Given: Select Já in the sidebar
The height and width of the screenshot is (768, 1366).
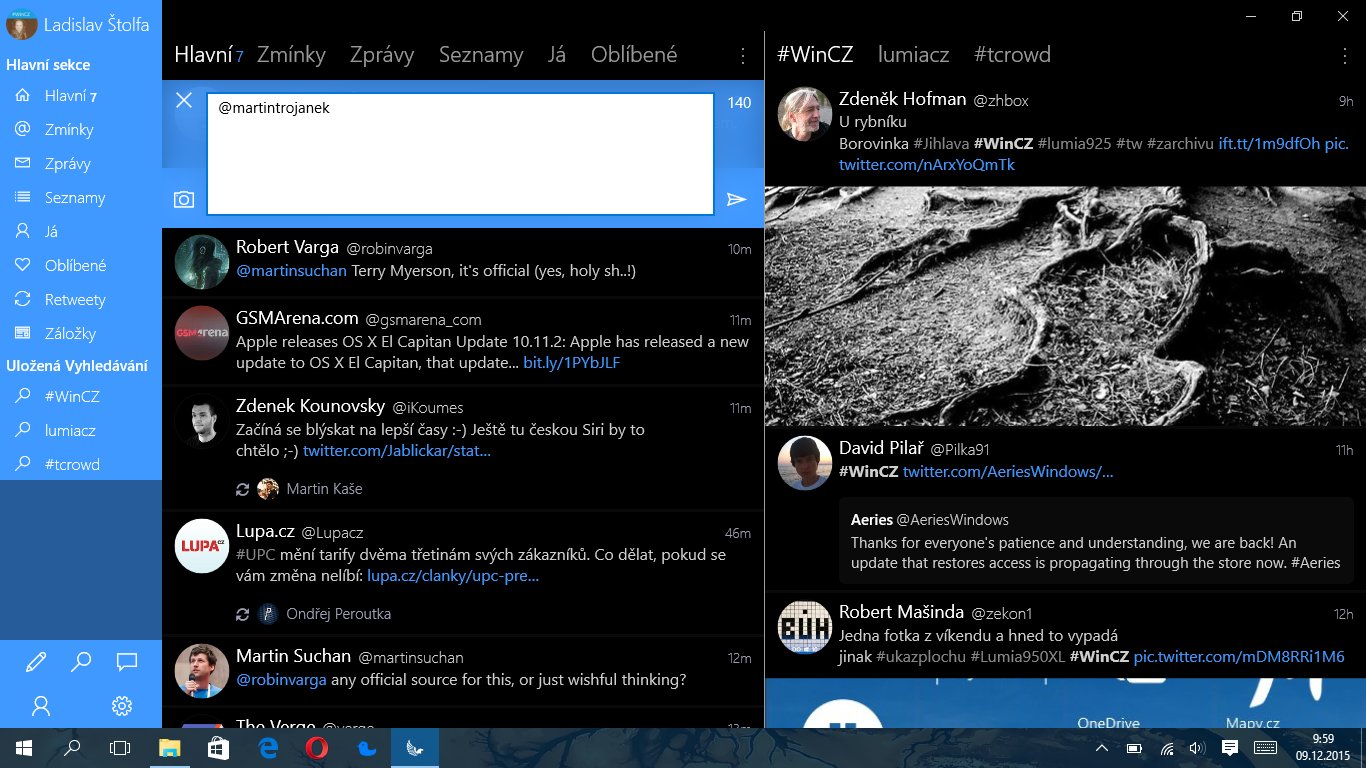Looking at the screenshot, I should coord(81,232).
